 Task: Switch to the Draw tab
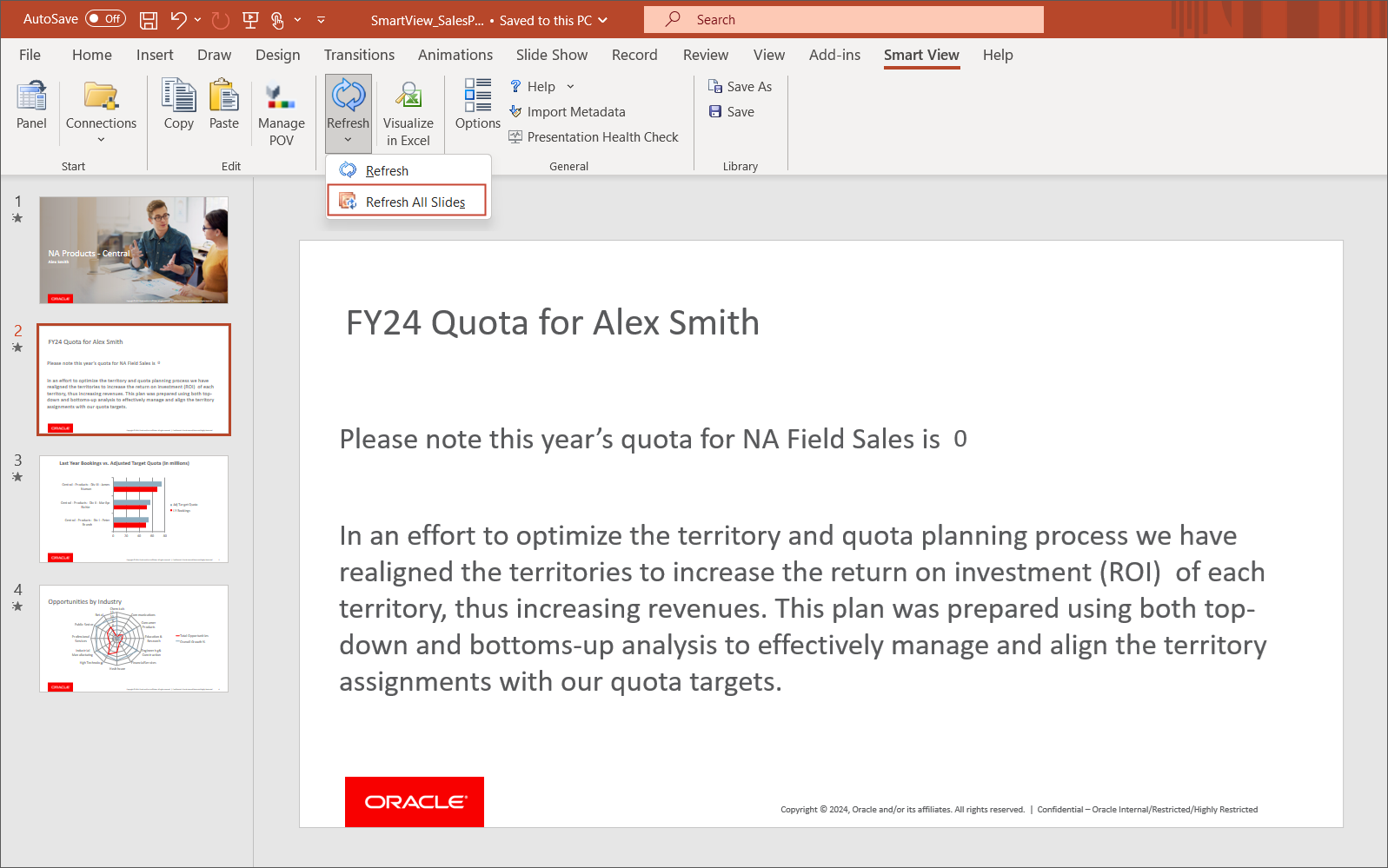(214, 55)
